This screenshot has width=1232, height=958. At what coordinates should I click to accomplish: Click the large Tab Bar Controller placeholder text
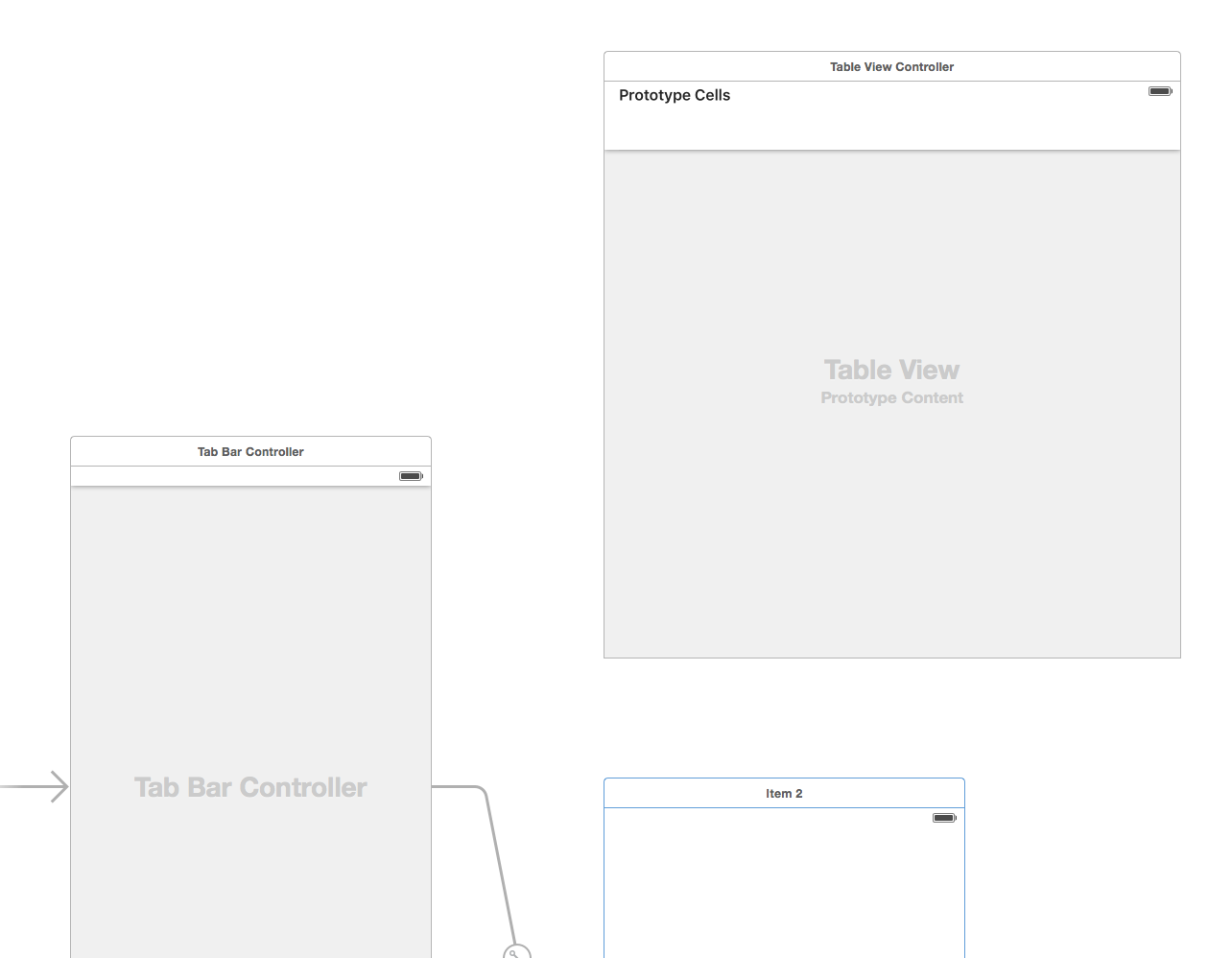[x=250, y=787]
